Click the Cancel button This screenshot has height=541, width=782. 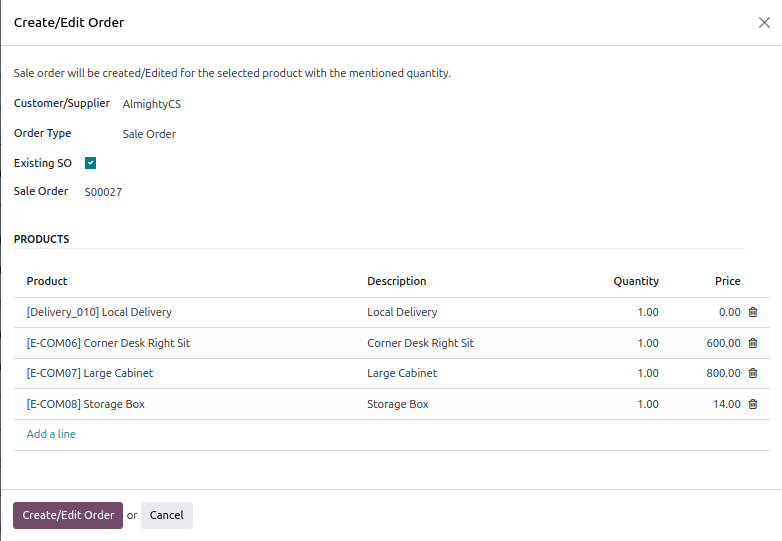click(166, 515)
